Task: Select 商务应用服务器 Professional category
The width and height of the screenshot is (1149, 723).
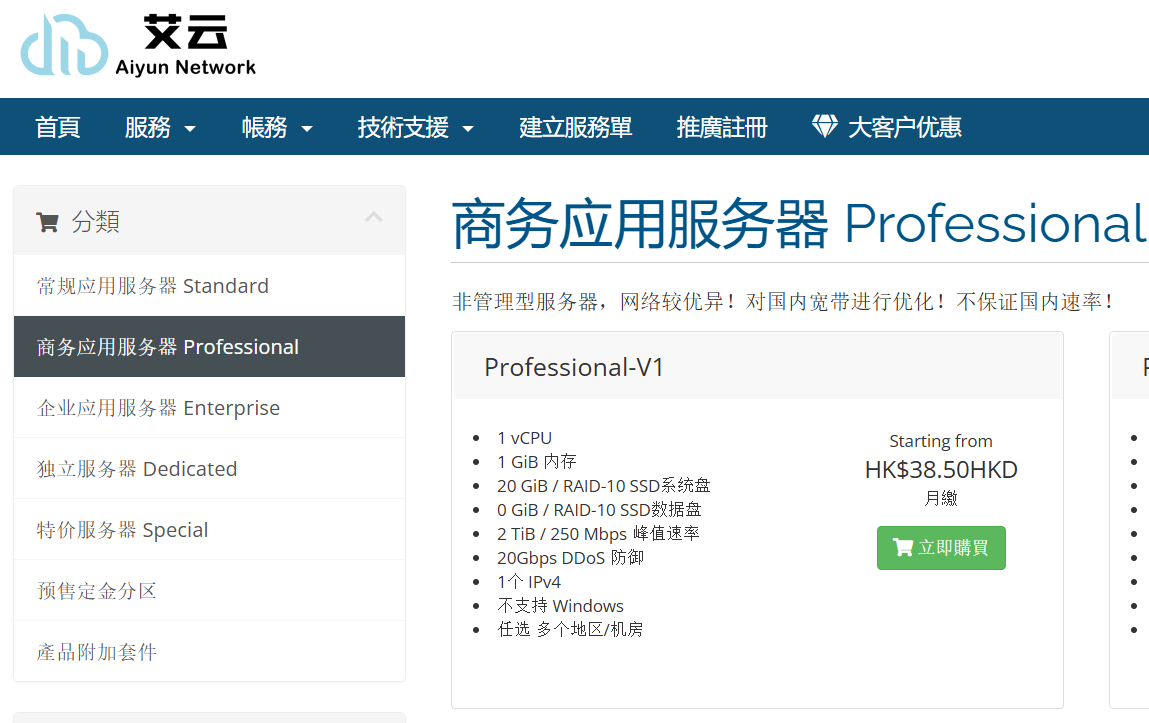Action: (x=210, y=346)
